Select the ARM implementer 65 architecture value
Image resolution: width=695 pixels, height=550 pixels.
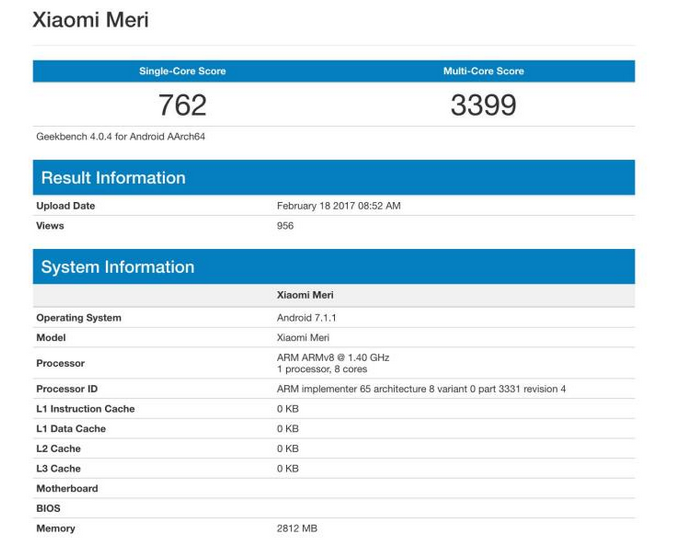tap(421, 389)
